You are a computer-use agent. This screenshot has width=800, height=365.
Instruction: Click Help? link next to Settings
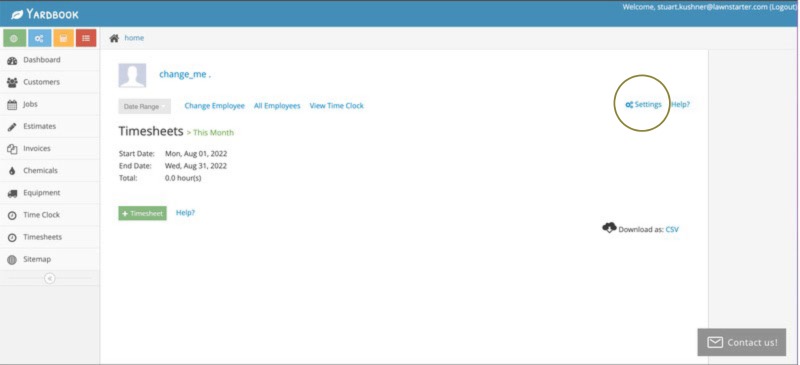point(680,104)
